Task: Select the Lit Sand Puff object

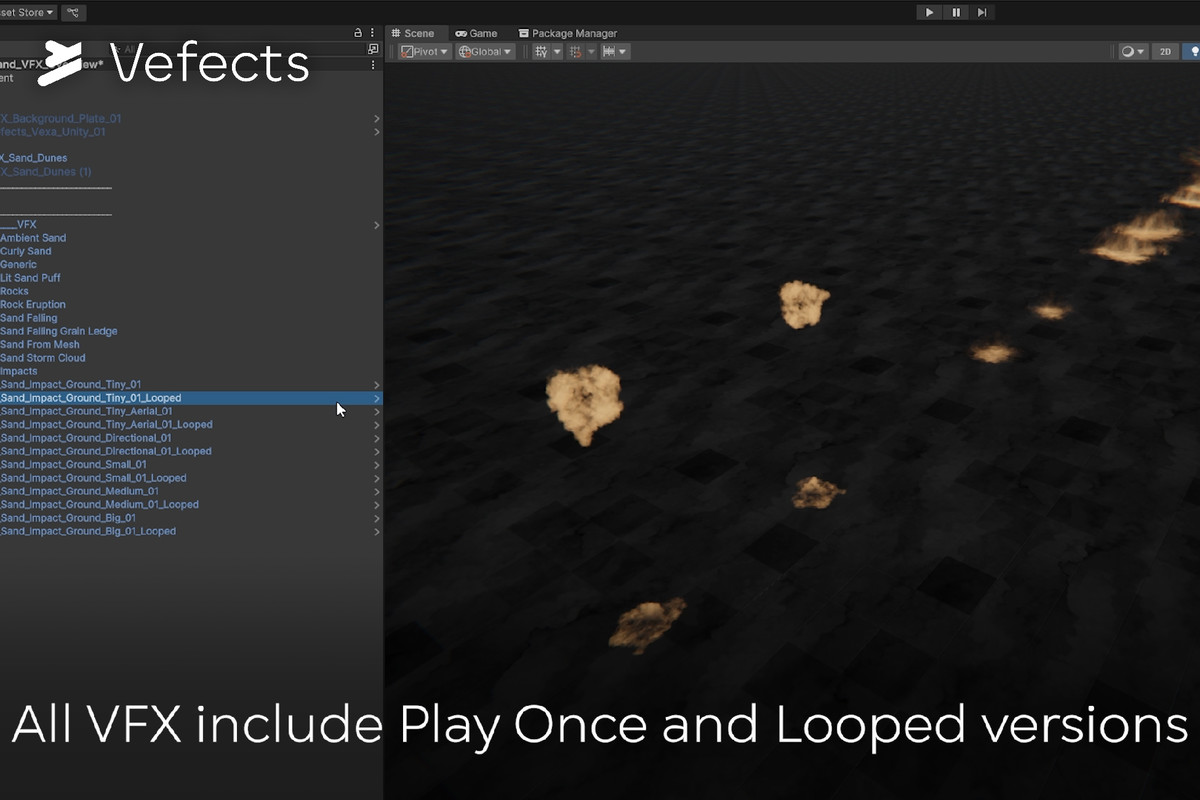Action: pos(30,278)
